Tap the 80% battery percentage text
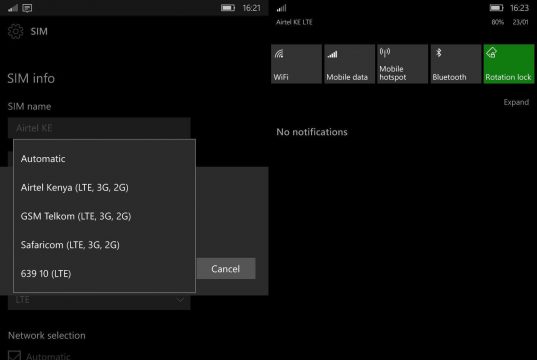Image resolution: width=537 pixels, height=360 pixels. pos(497,22)
